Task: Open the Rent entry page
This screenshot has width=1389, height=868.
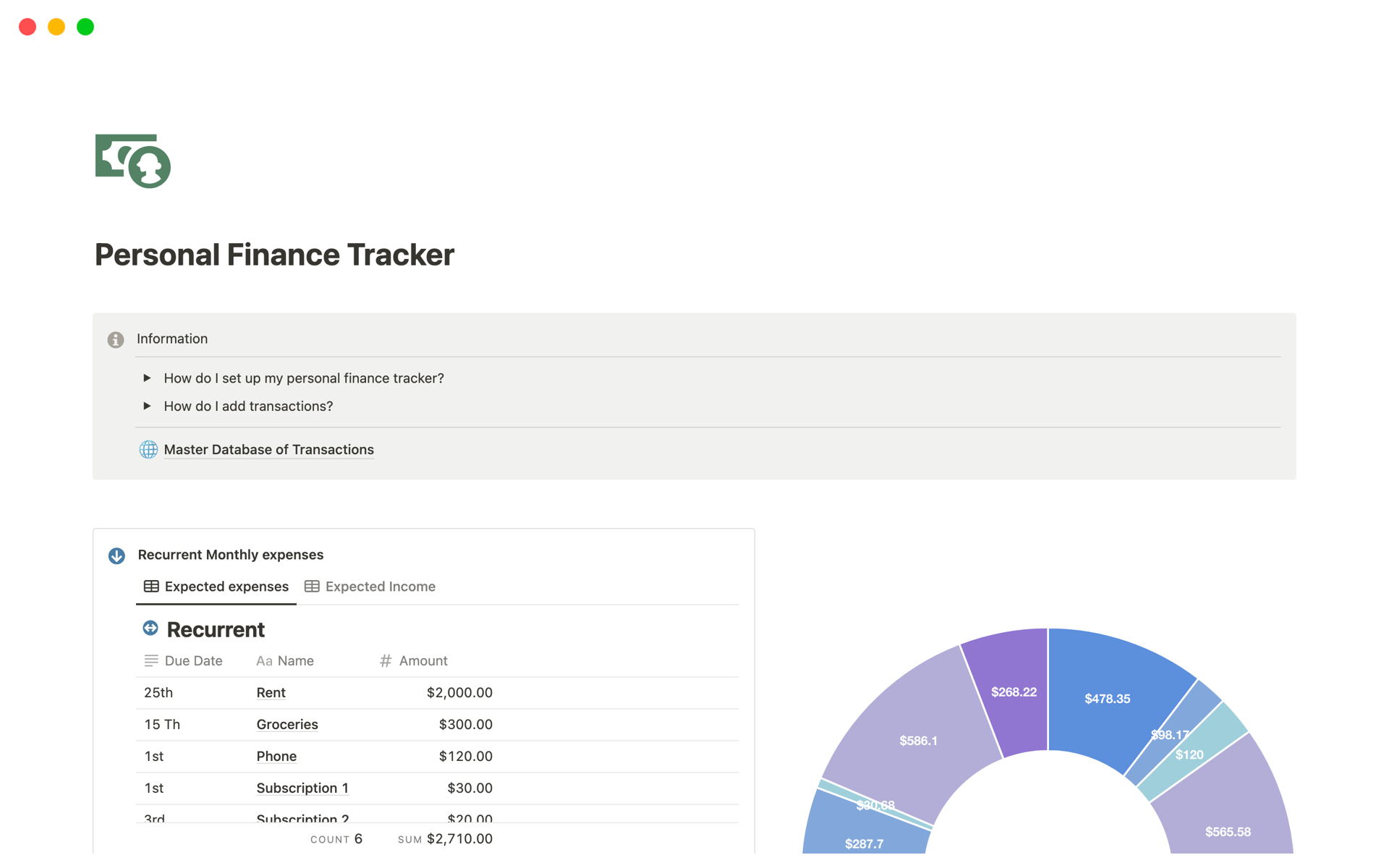Action: (271, 692)
